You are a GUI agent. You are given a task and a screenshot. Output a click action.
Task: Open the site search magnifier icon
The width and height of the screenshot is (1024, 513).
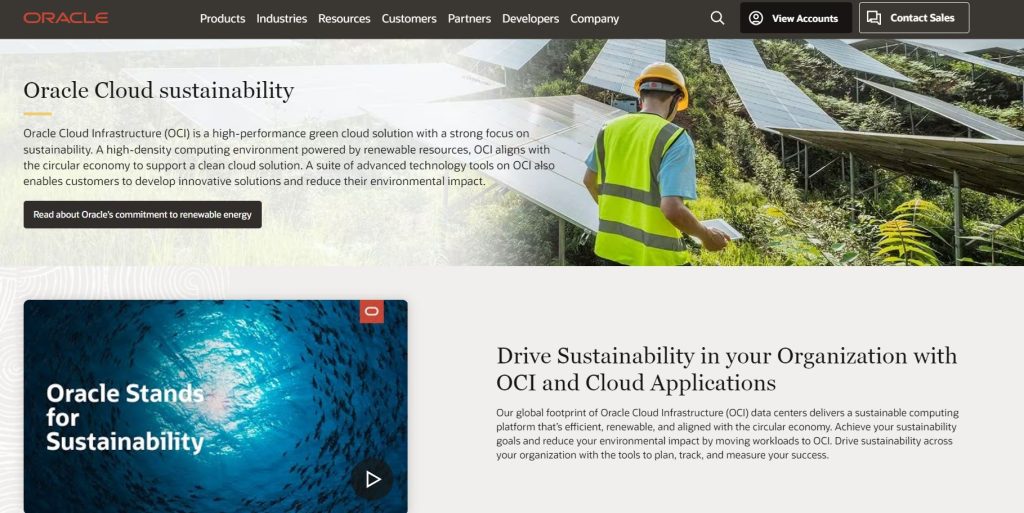coord(717,18)
